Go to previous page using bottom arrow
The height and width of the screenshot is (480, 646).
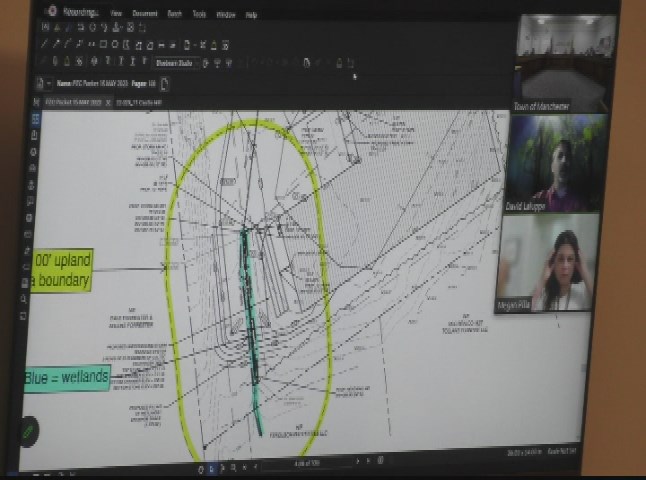click(255, 466)
